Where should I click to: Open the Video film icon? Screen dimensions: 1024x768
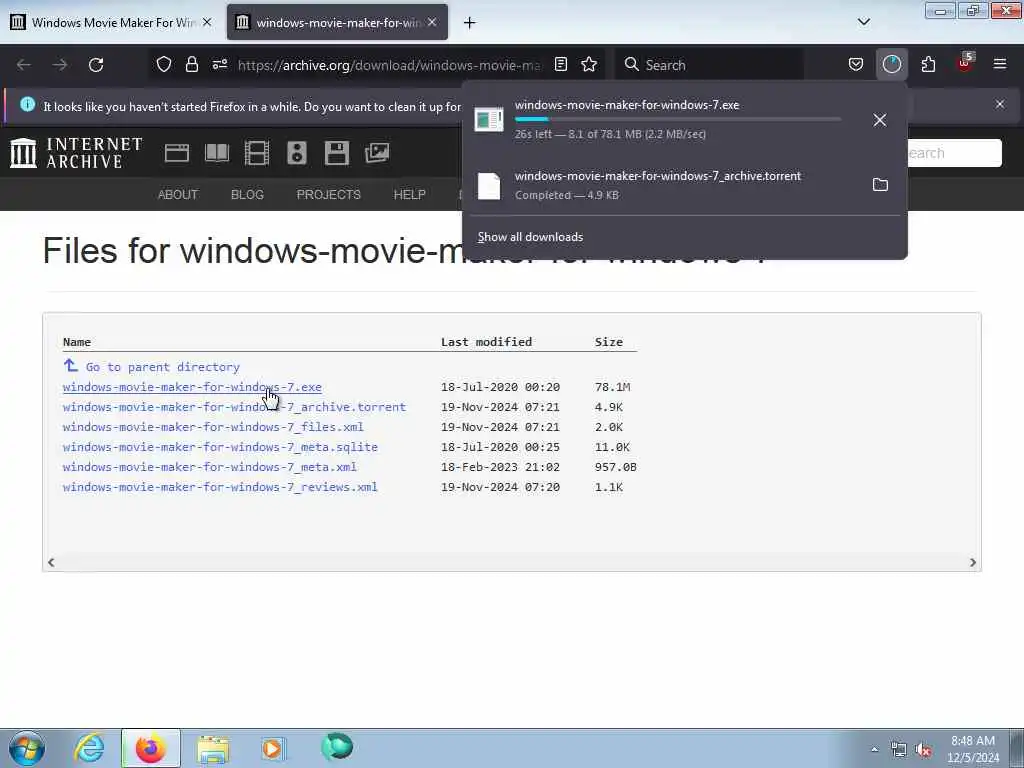pyautogui.click(x=257, y=153)
